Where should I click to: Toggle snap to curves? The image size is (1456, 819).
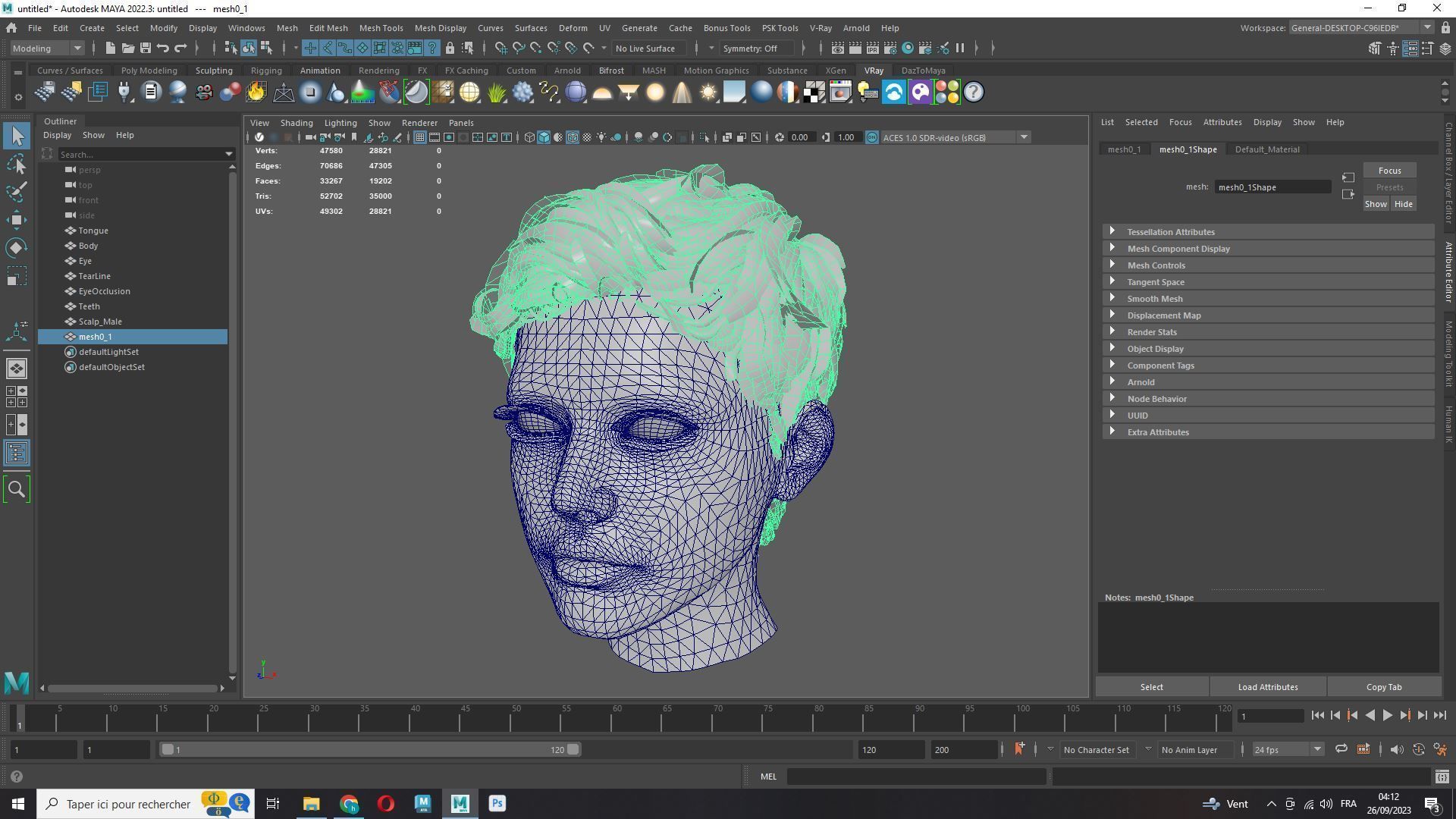click(519, 48)
